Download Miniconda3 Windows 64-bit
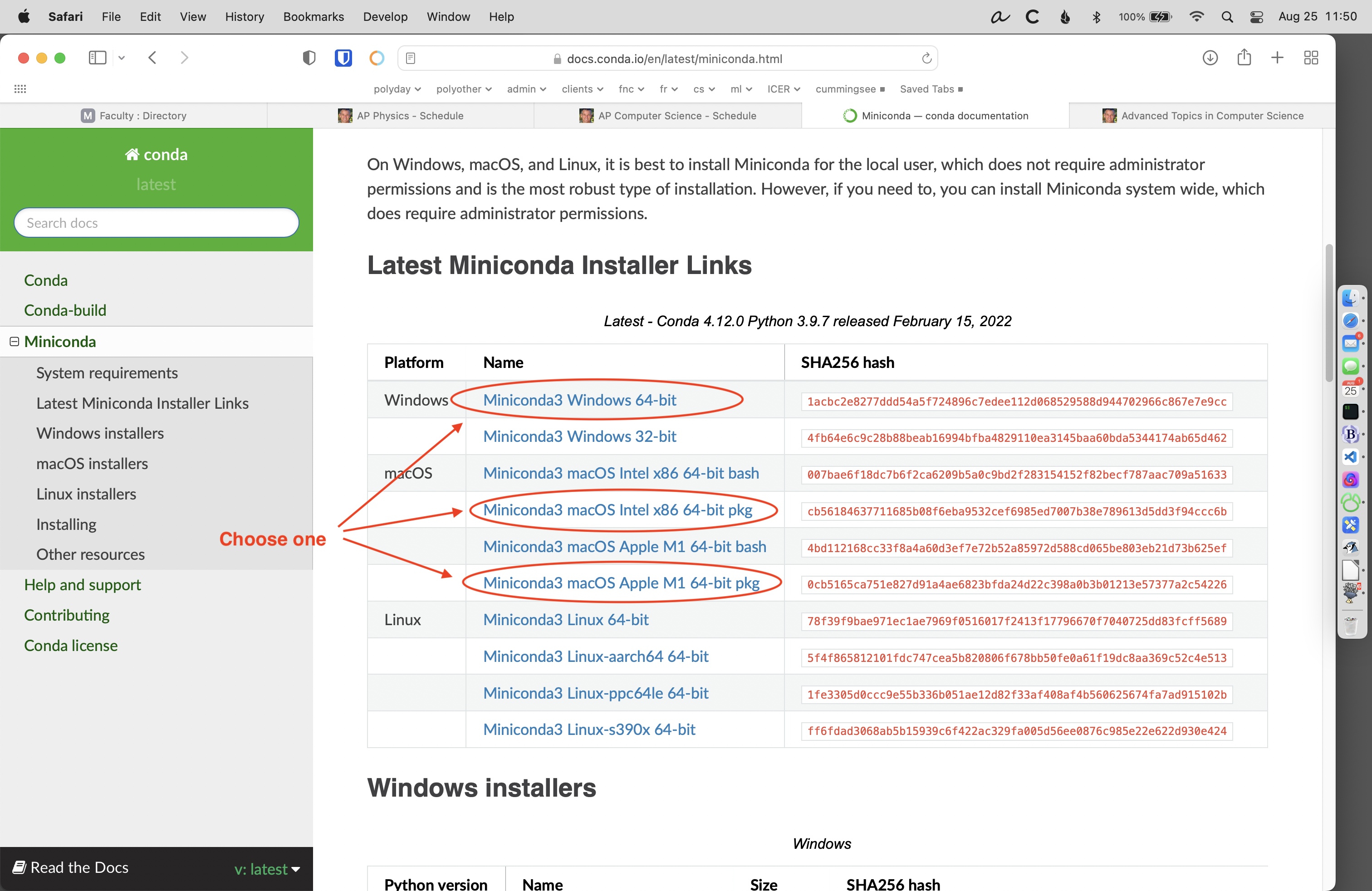The height and width of the screenshot is (891, 1372). coord(579,400)
